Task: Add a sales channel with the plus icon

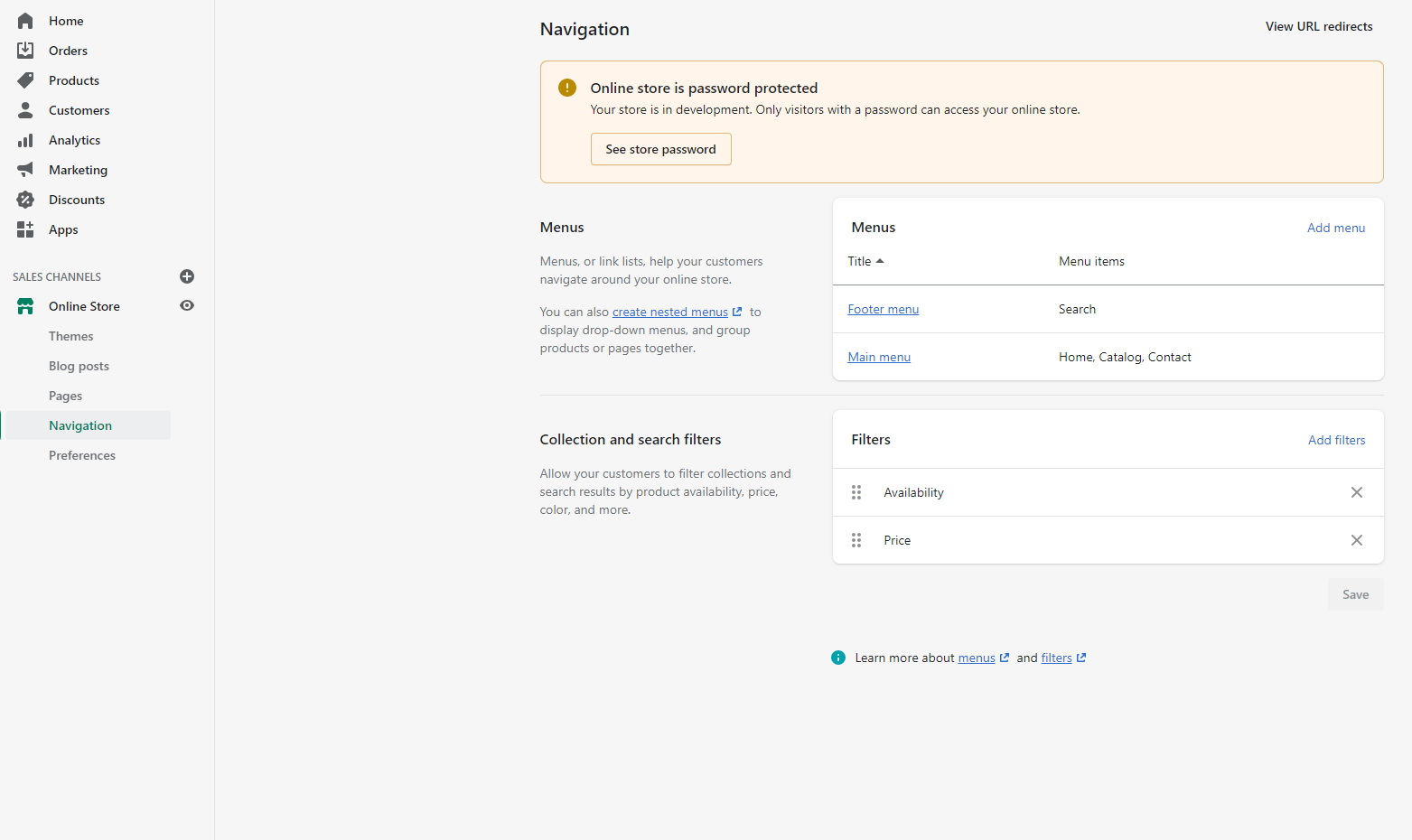Action: pos(187,276)
